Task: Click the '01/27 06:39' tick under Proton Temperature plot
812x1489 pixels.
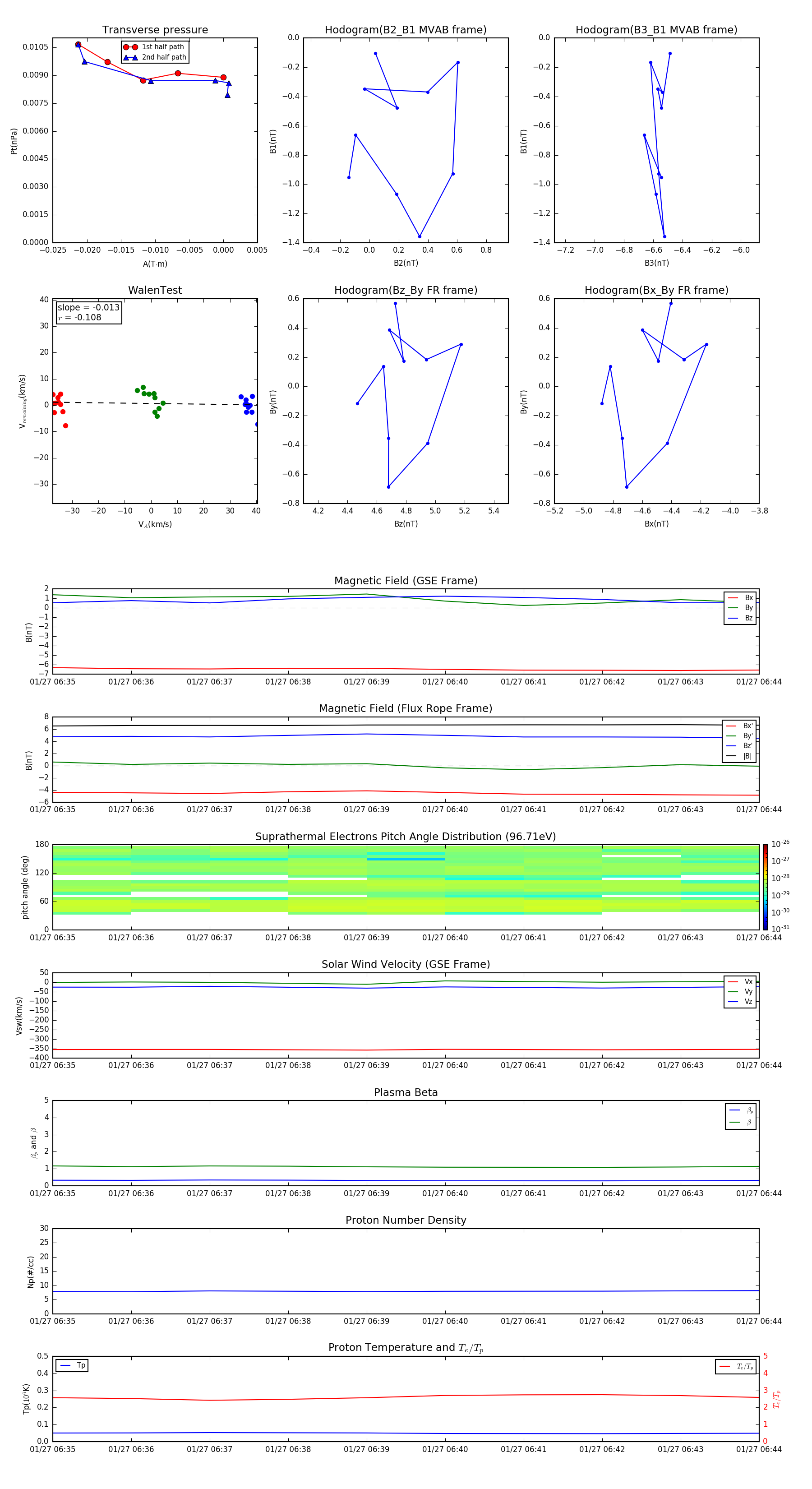Action: click(x=366, y=1449)
